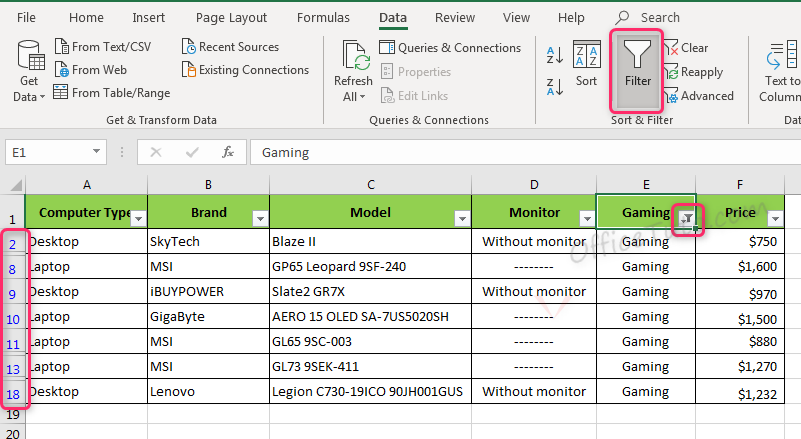Open the Formulas tab

[x=323, y=17]
